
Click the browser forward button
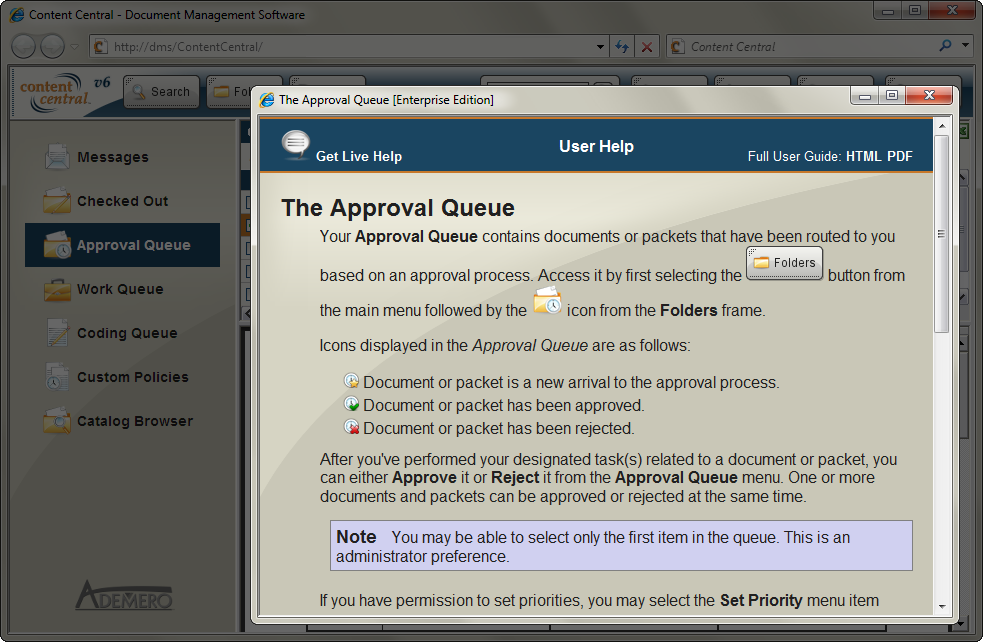point(53,46)
